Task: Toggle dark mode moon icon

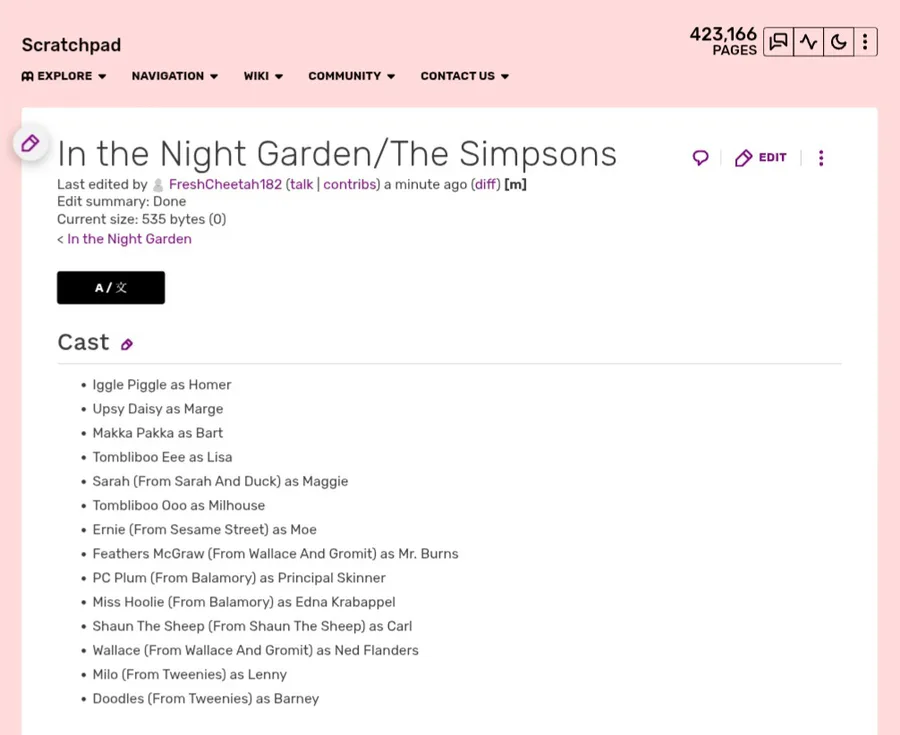Action: [x=838, y=42]
